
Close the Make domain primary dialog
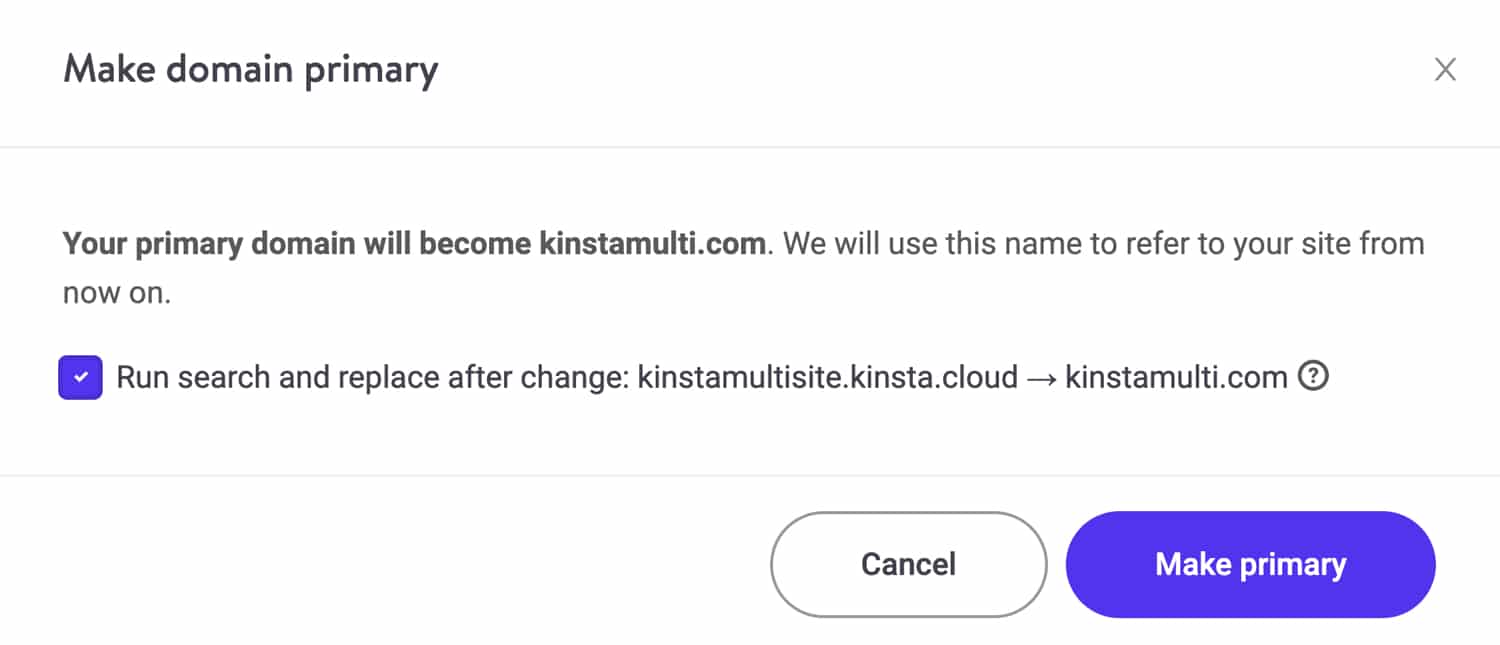pyautogui.click(x=1445, y=70)
